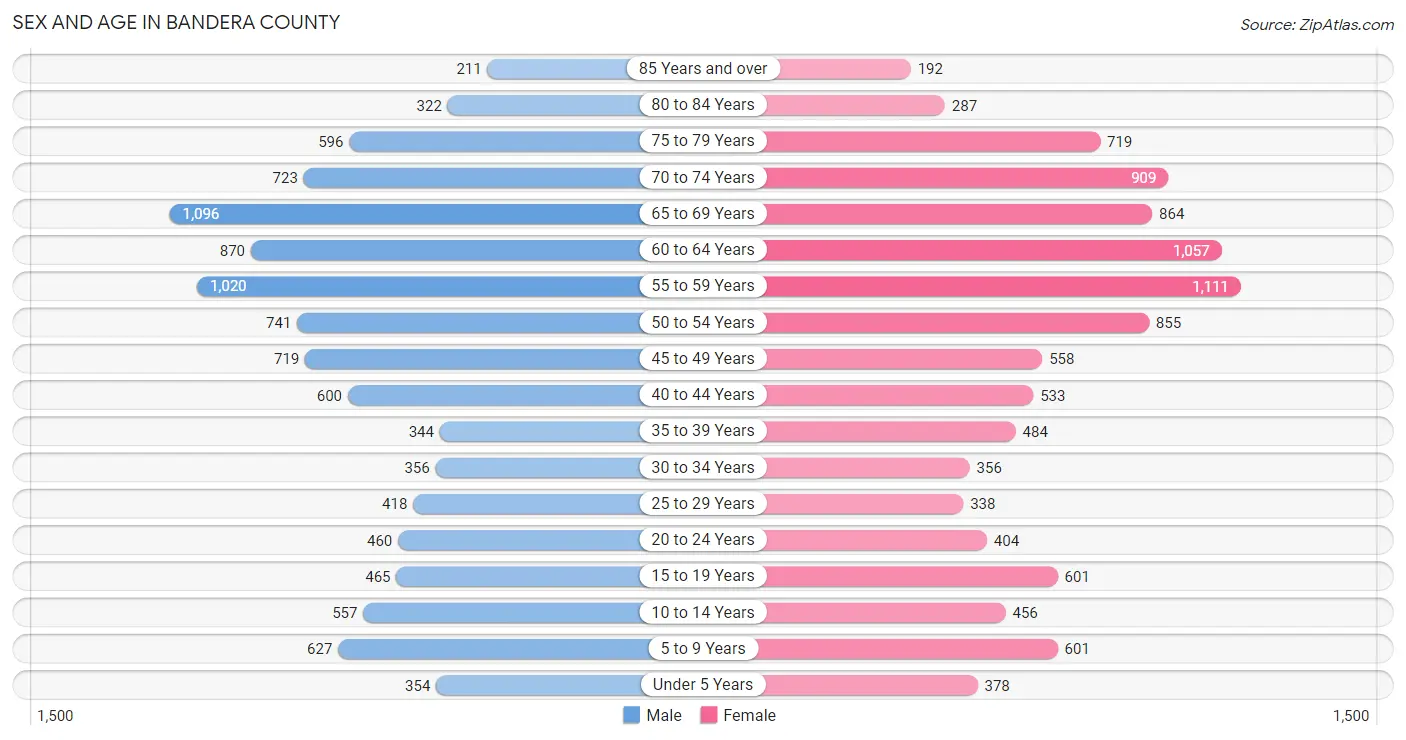Click the Under 5 Years label
This screenshot has width=1406, height=740.
click(703, 684)
